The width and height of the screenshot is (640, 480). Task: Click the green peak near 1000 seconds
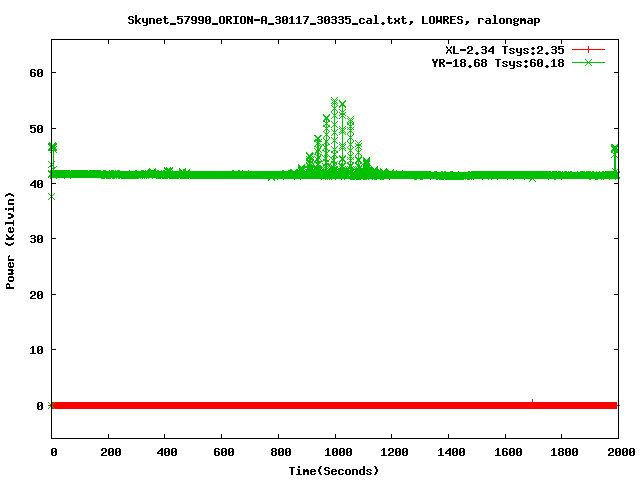(335, 101)
